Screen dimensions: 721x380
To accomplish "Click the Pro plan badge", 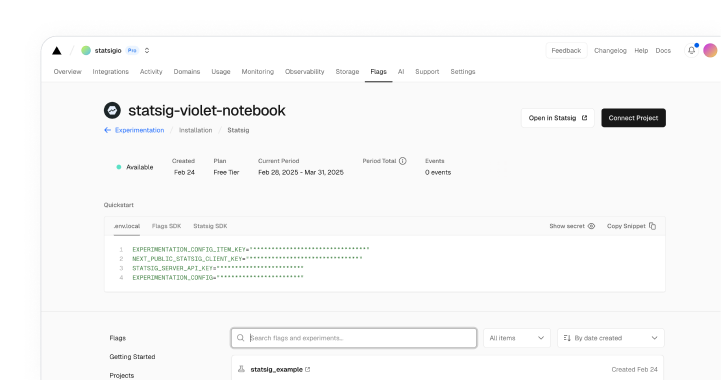I will [132, 51].
